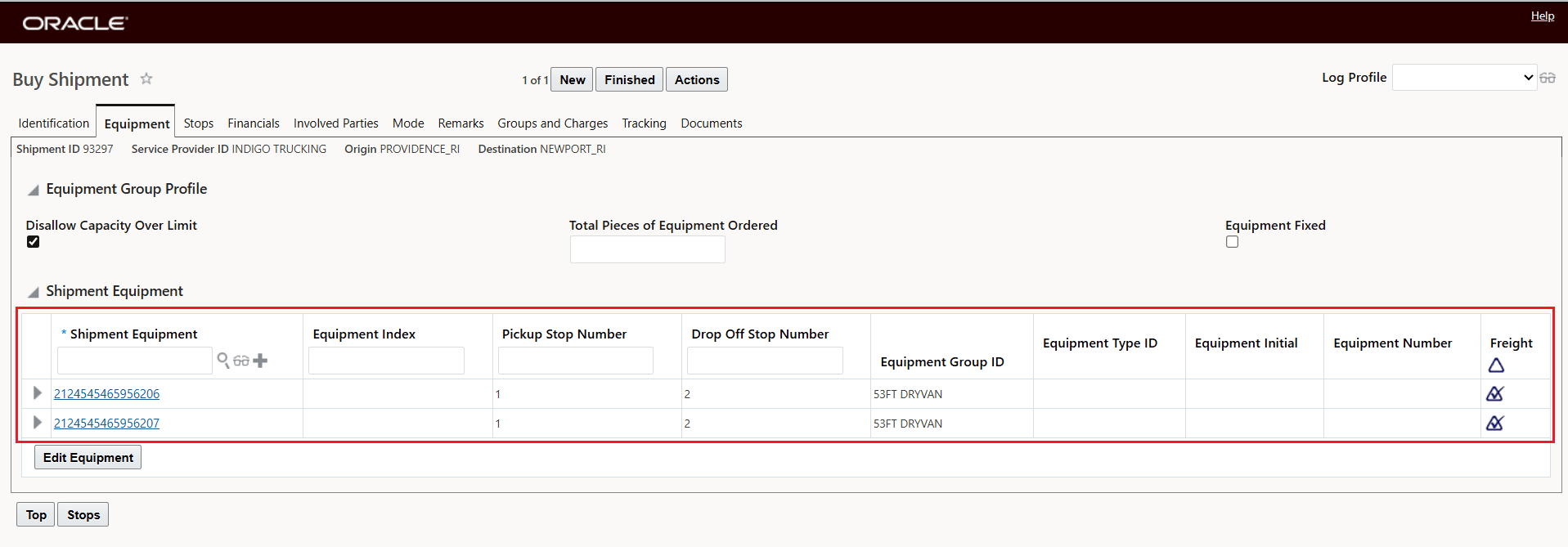Click the Finished button
The height and width of the screenshot is (547, 1568).
(x=630, y=79)
